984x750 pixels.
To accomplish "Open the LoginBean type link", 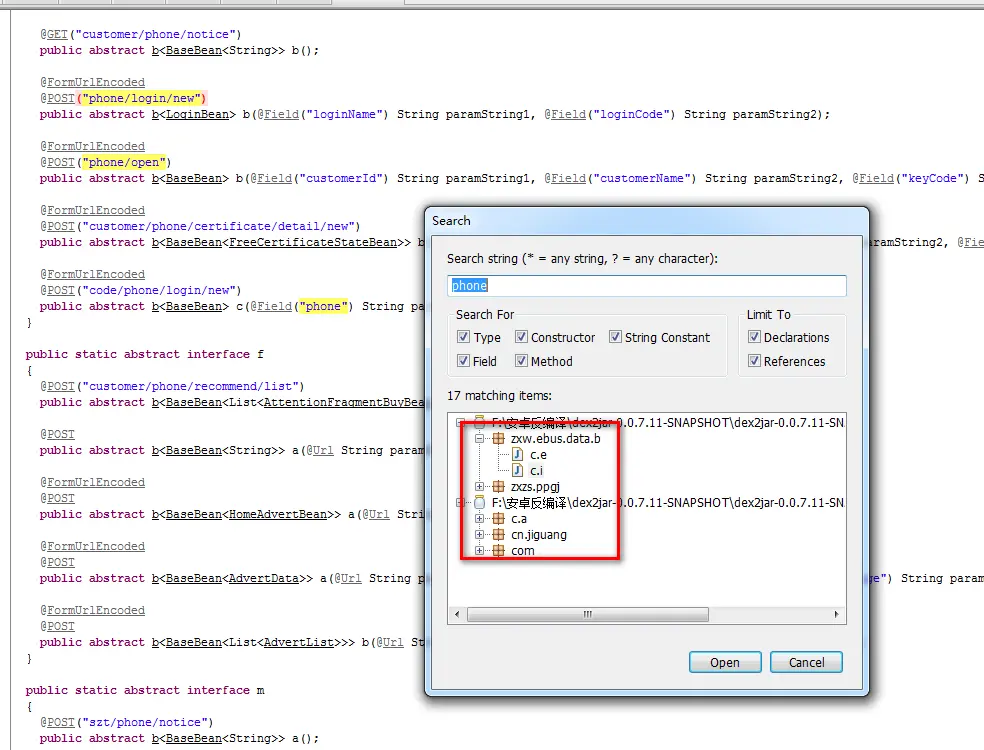I will [197, 114].
